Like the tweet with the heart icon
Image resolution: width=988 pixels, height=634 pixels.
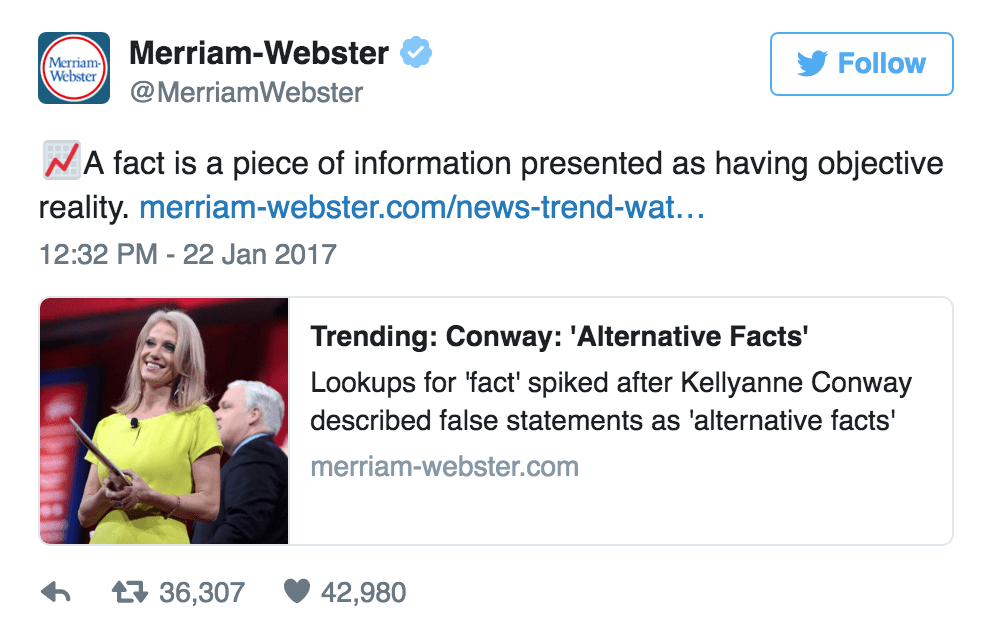[x=297, y=592]
